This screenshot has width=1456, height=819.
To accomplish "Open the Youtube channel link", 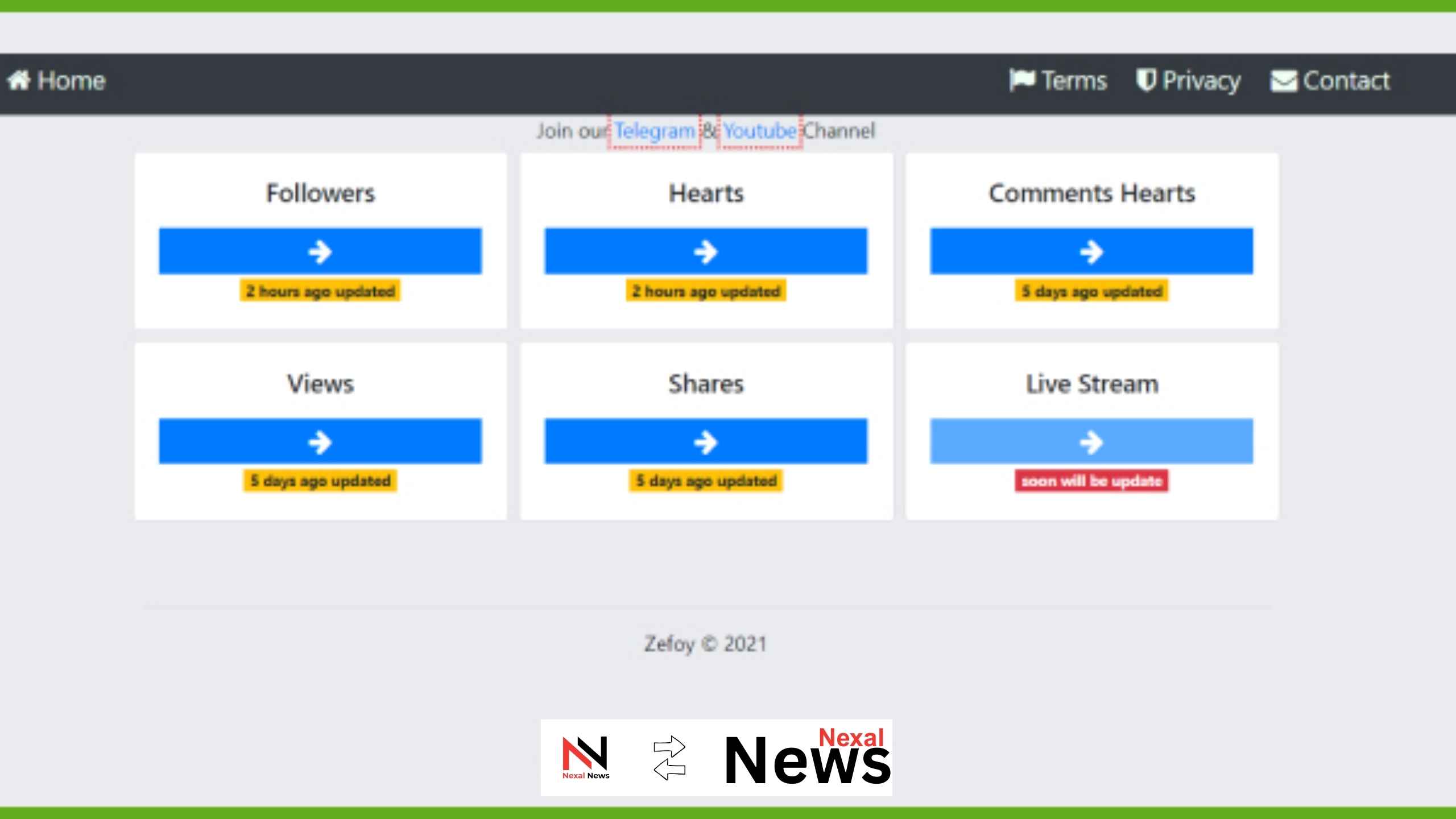I will click(760, 131).
